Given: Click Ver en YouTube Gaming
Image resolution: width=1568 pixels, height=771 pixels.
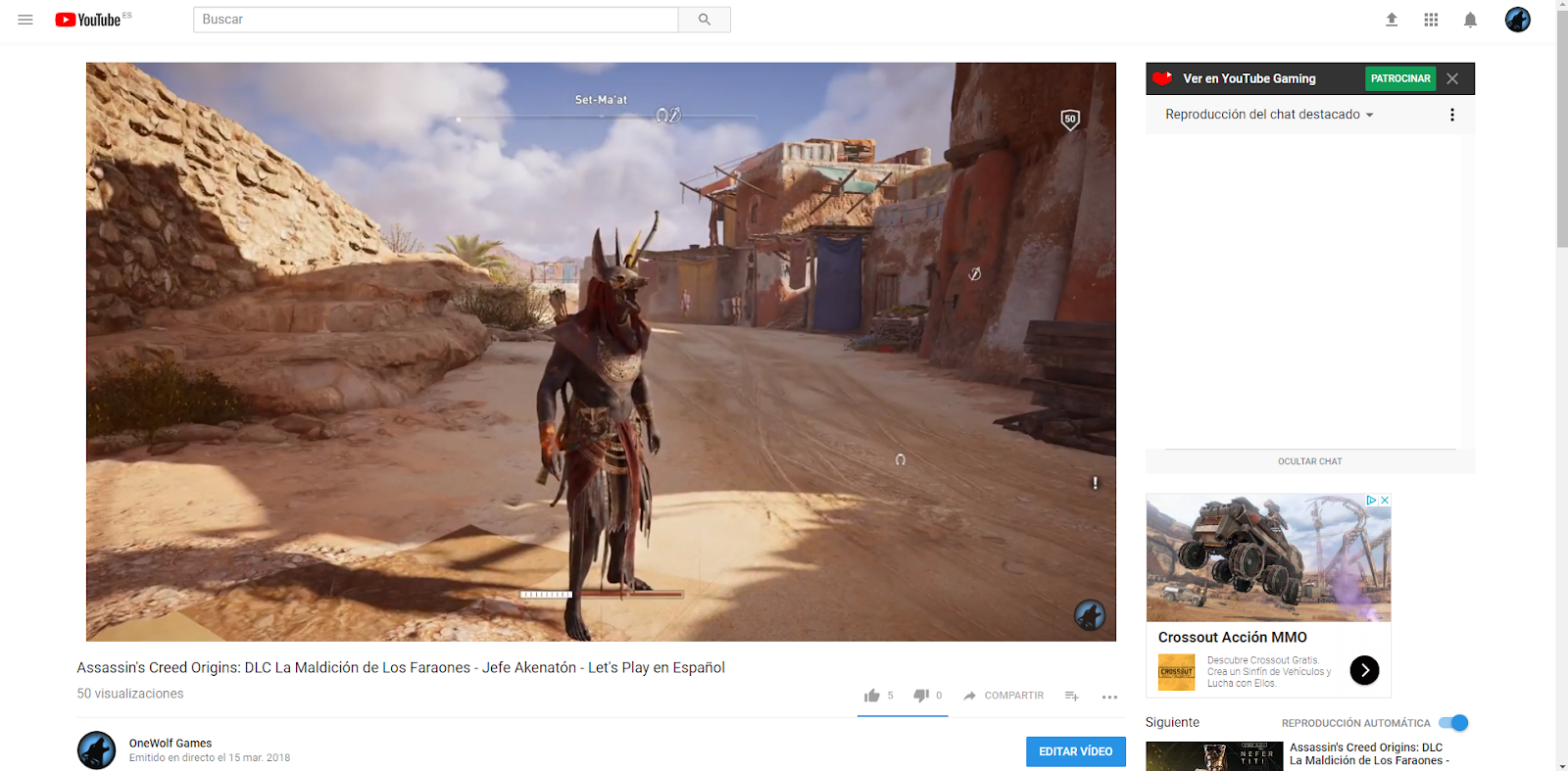Looking at the screenshot, I should pos(1249,78).
